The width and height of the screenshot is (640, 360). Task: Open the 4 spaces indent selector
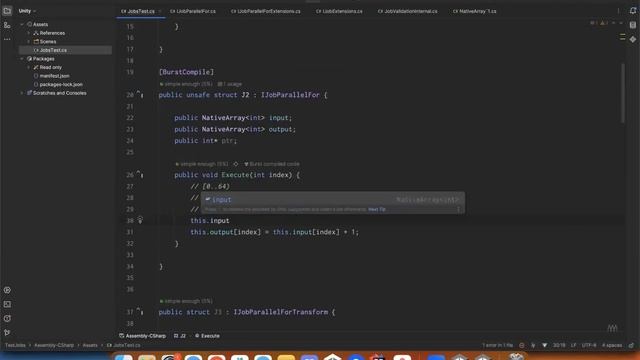612,345
